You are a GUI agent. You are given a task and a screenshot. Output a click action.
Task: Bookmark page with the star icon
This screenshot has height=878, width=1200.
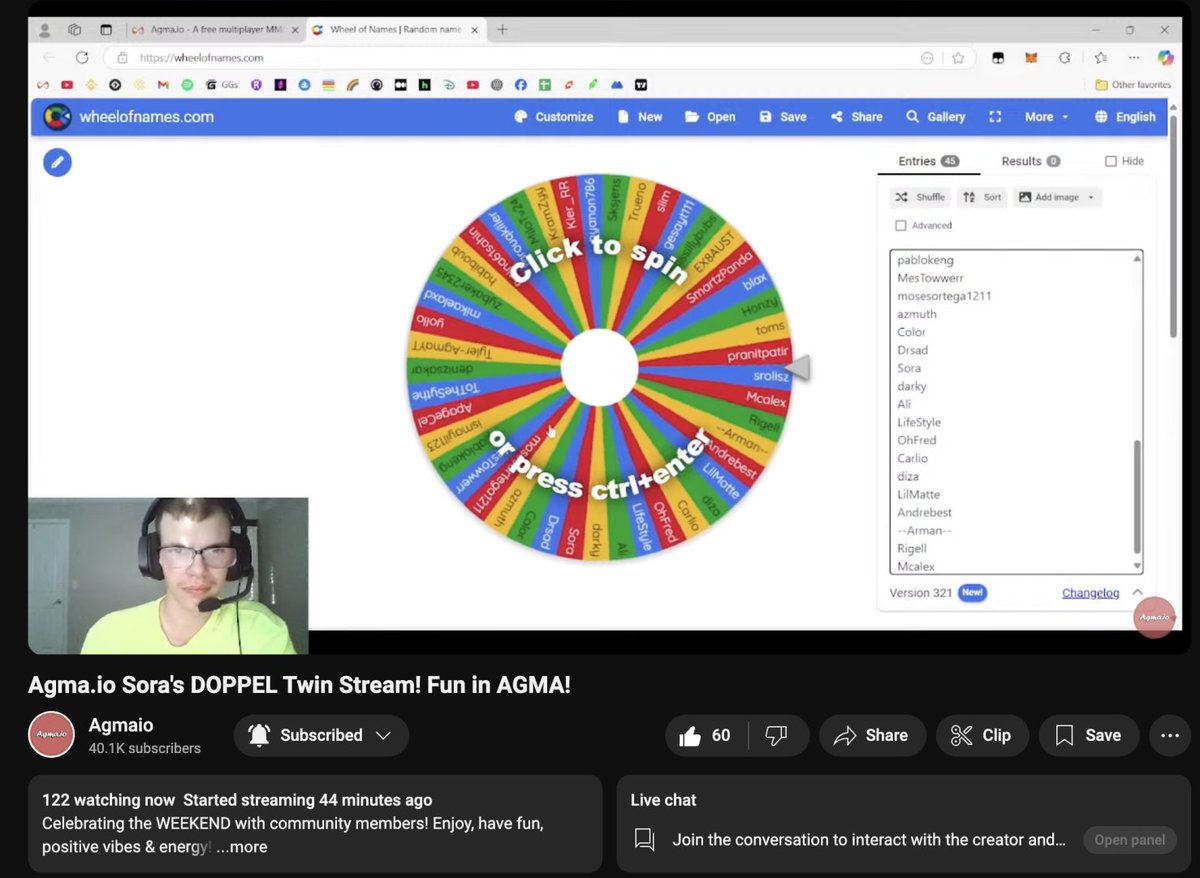958,58
